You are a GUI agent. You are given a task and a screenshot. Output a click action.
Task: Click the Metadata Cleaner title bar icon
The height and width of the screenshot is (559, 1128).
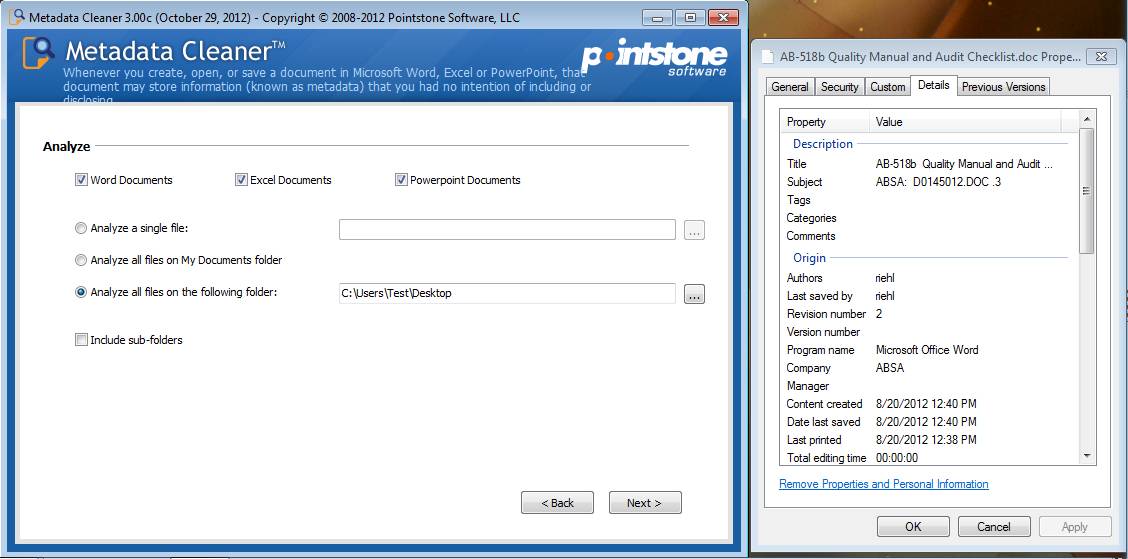15,17
